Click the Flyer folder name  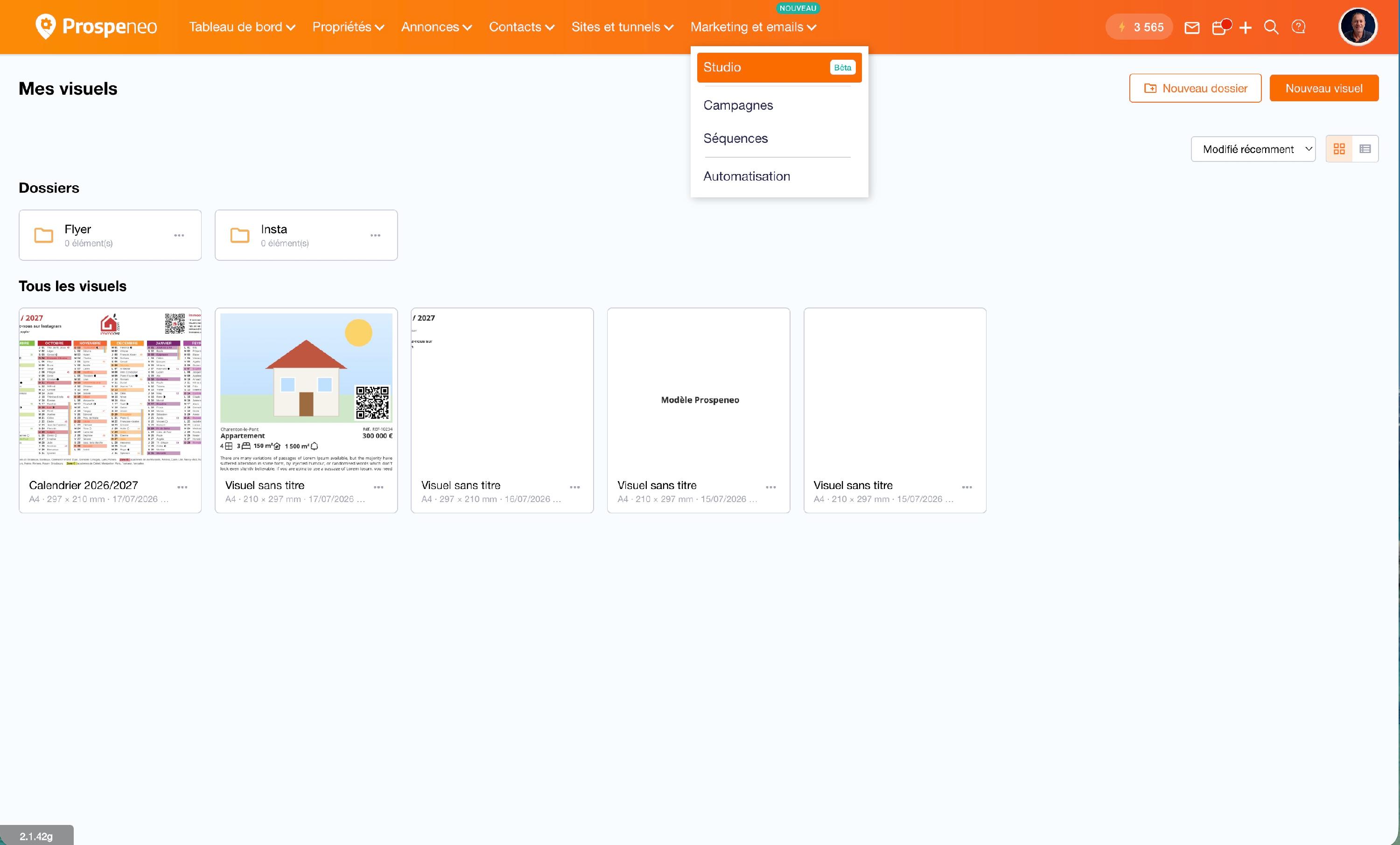[78, 229]
